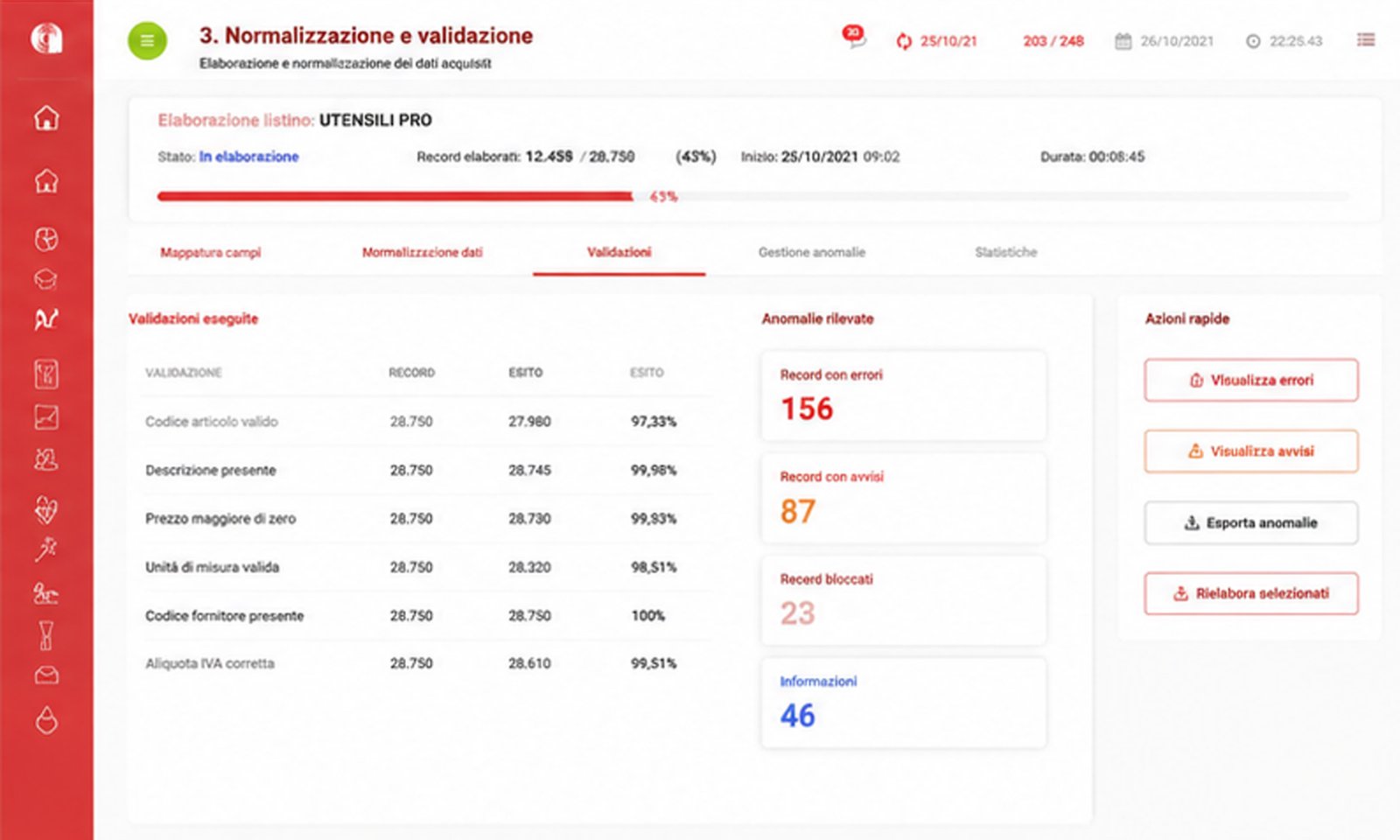The image size is (1400, 840).
Task: Open the list view icon at top right
Action: 1366,39
